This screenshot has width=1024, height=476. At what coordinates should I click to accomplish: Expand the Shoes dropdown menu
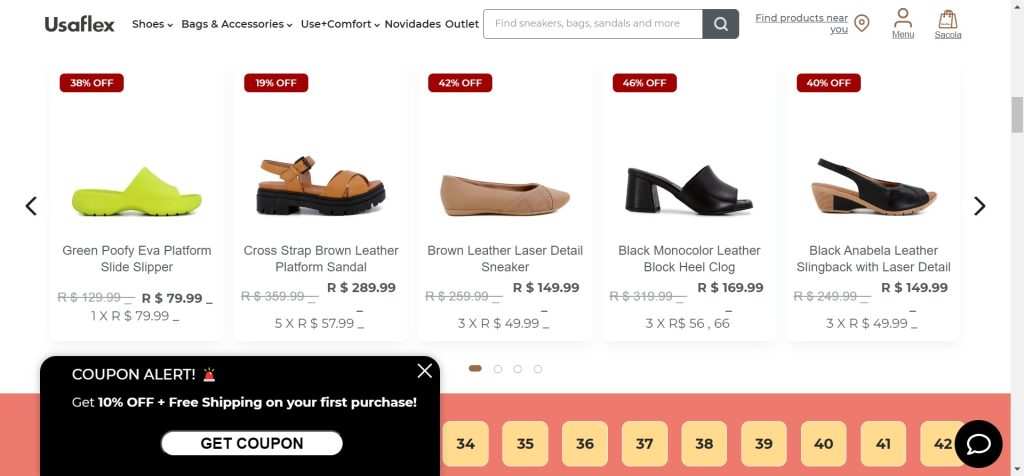(152, 24)
